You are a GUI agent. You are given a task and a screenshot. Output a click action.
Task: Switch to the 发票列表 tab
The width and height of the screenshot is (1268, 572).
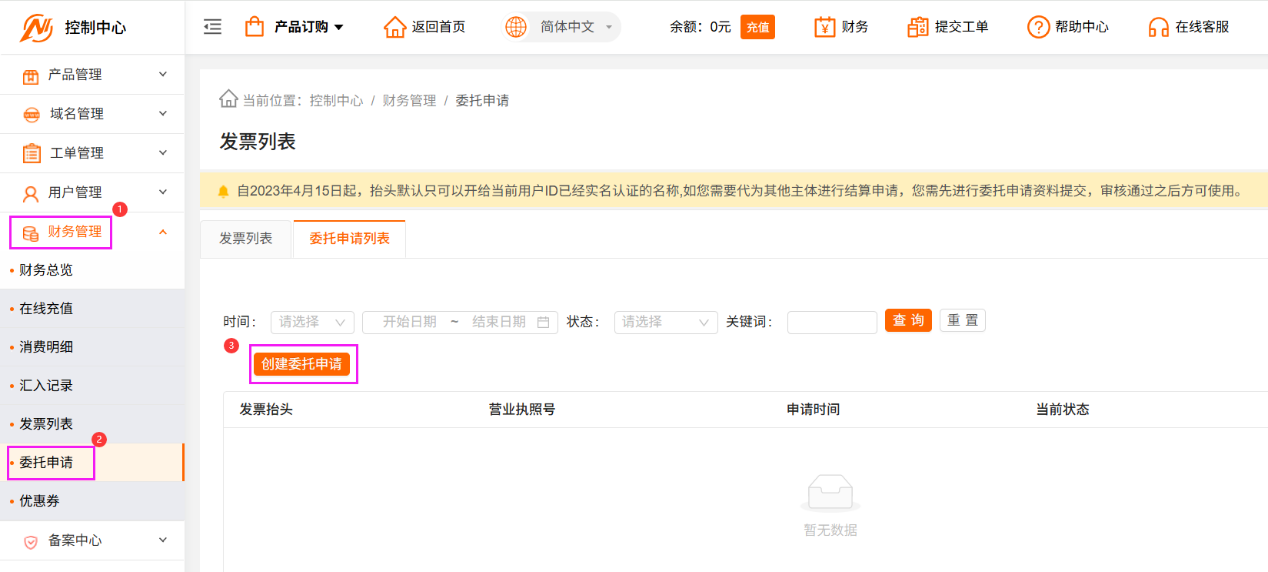[x=246, y=239]
